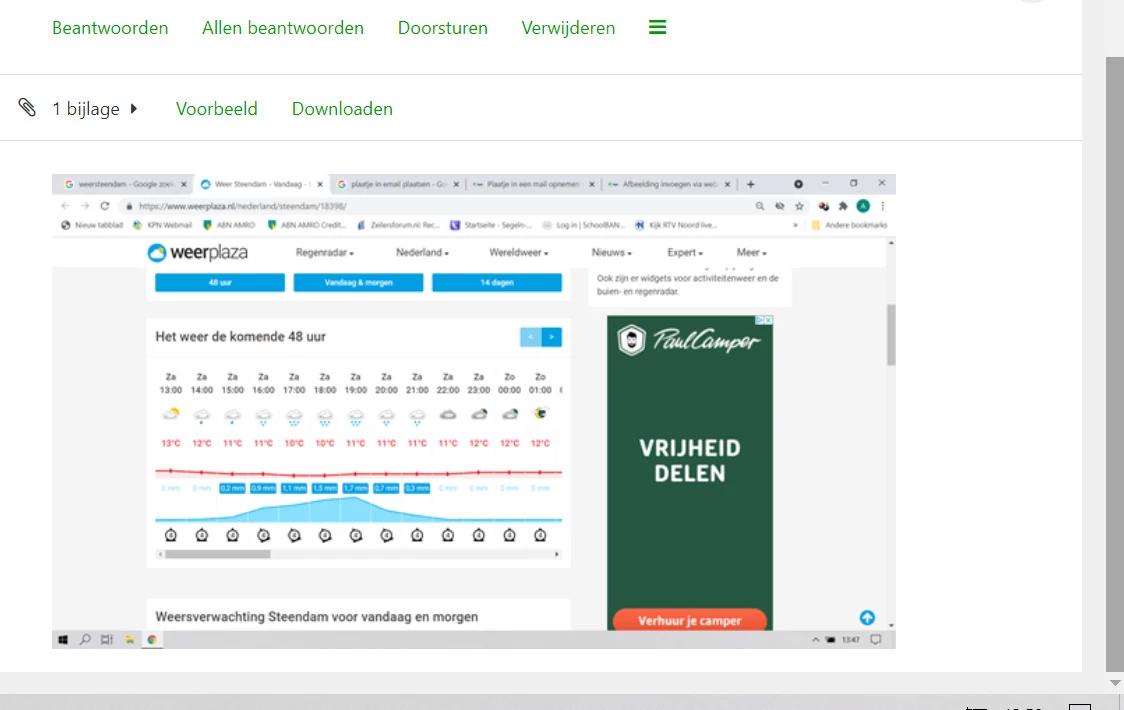1124x710 pixels.
Task: Download the attachment via Downloaden
Action: [x=342, y=108]
